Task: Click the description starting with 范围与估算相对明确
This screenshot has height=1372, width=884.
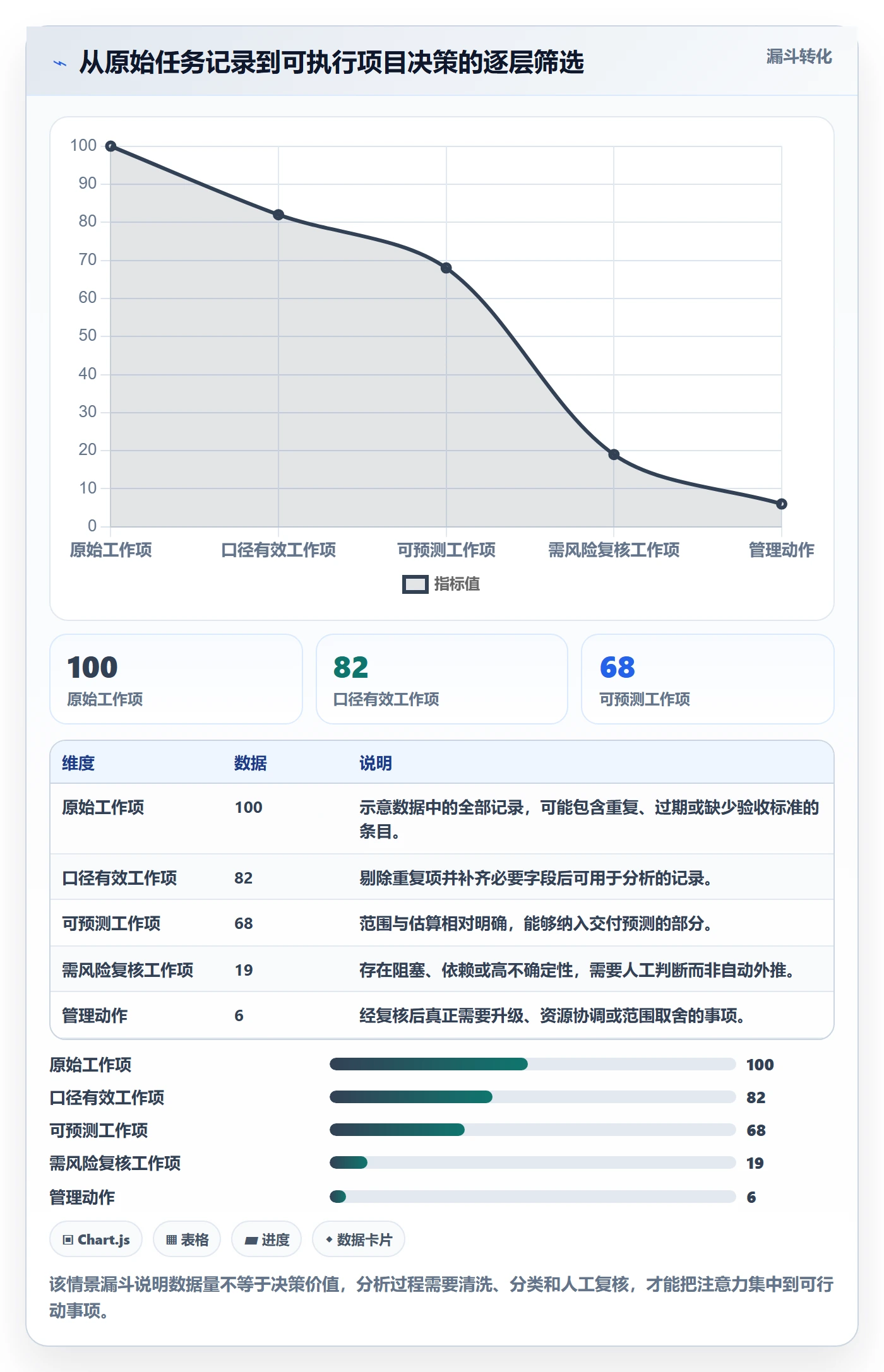Action: click(x=536, y=923)
